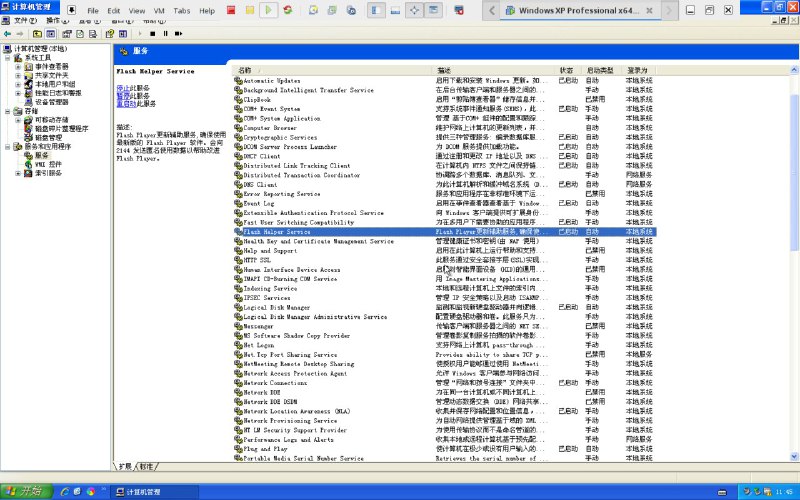Click the unity view icon right of the full screen icon
The width and height of the screenshot is (800, 500).
pyautogui.click(x=433, y=10)
